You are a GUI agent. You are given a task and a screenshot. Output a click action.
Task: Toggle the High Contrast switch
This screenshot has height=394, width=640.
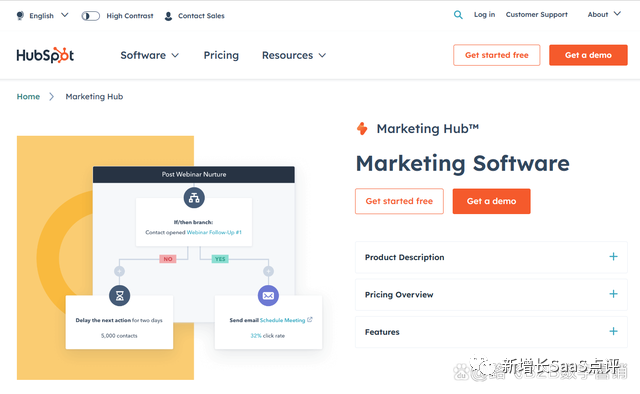90,16
